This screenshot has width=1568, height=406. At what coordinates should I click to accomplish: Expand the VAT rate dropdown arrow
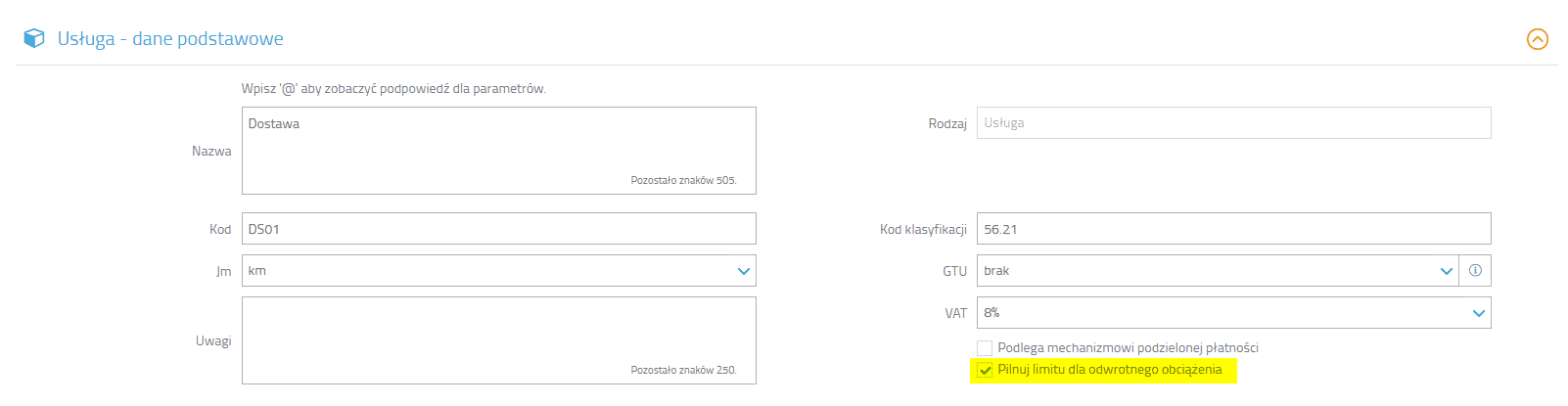pyautogui.click(x=1478, y=313)
